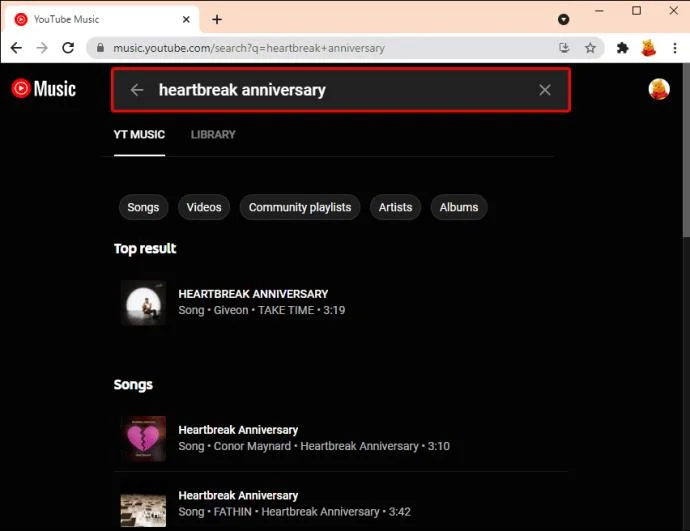Image resolution: width=690 pixels, height=531 pixels.
Task: Click the browser forward arrow
Action: [42, 48]
